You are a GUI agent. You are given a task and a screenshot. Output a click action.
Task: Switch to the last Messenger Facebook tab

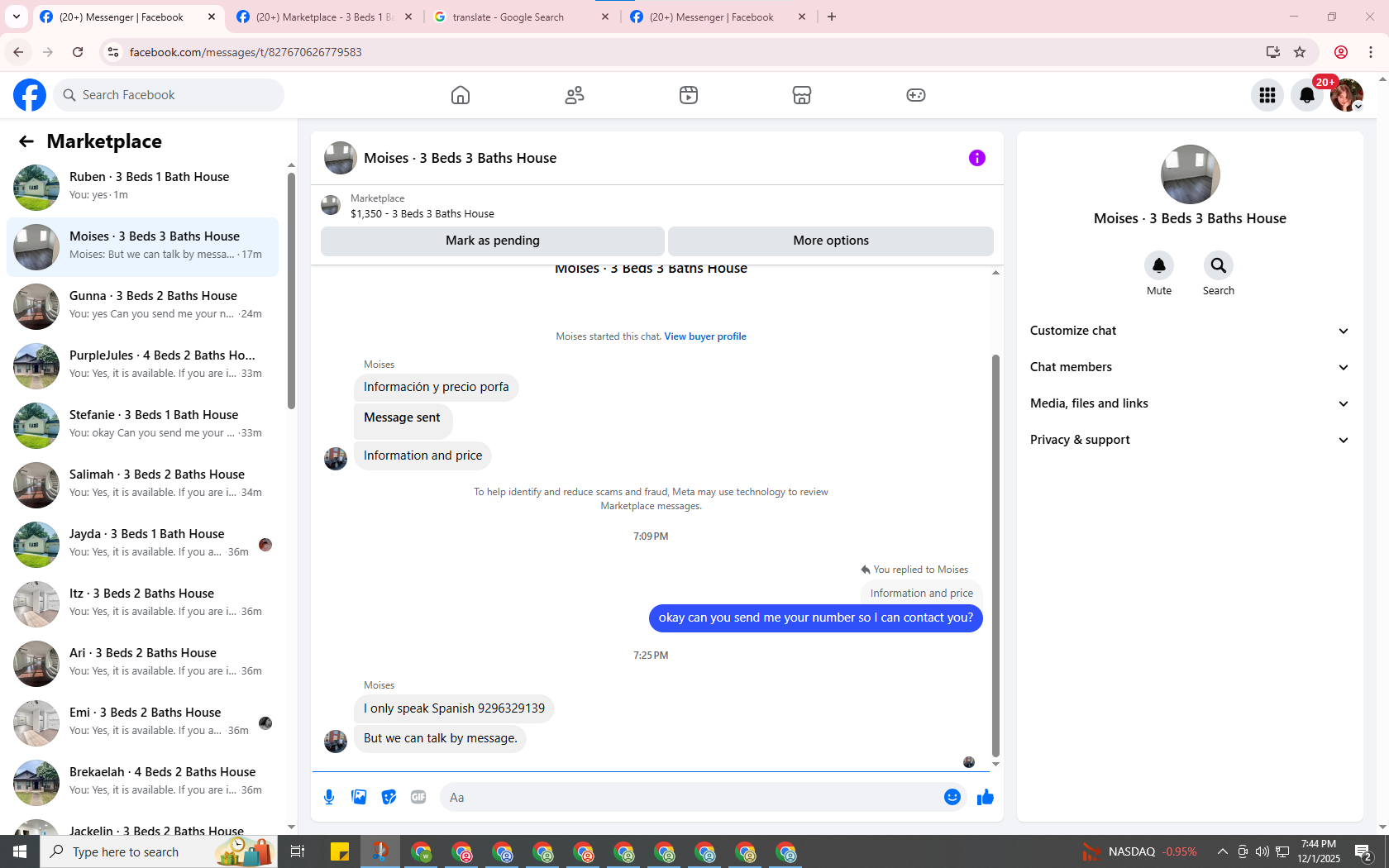tap(717, 17)
